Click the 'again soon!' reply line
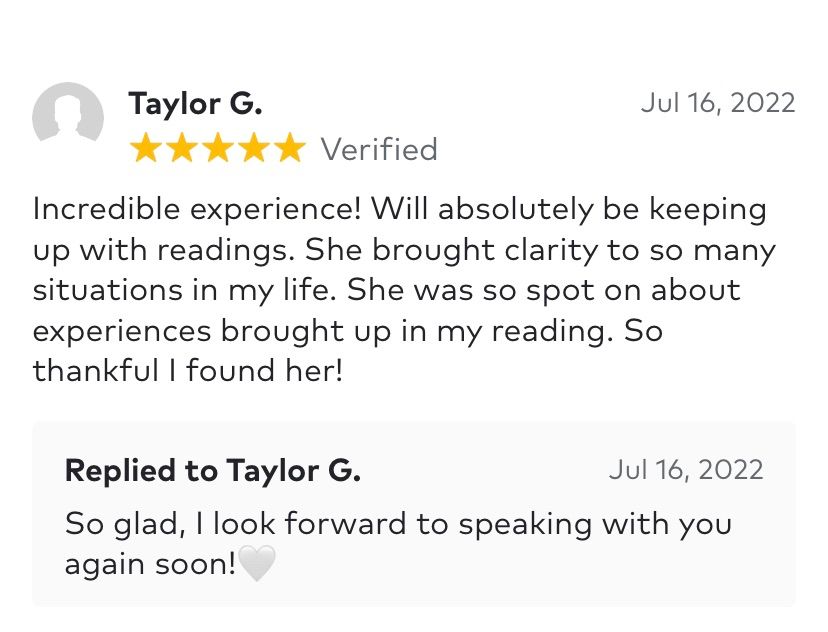Image resolution: width=828 pixels, height=632 pixels. tap(150, 564)
